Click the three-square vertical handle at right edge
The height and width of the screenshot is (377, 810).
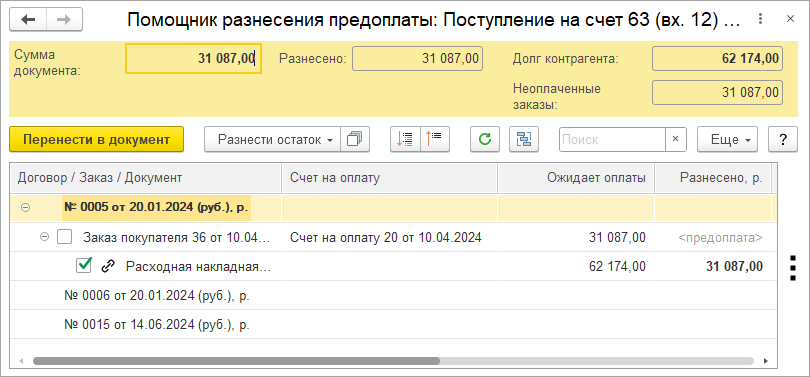[793, 268]
